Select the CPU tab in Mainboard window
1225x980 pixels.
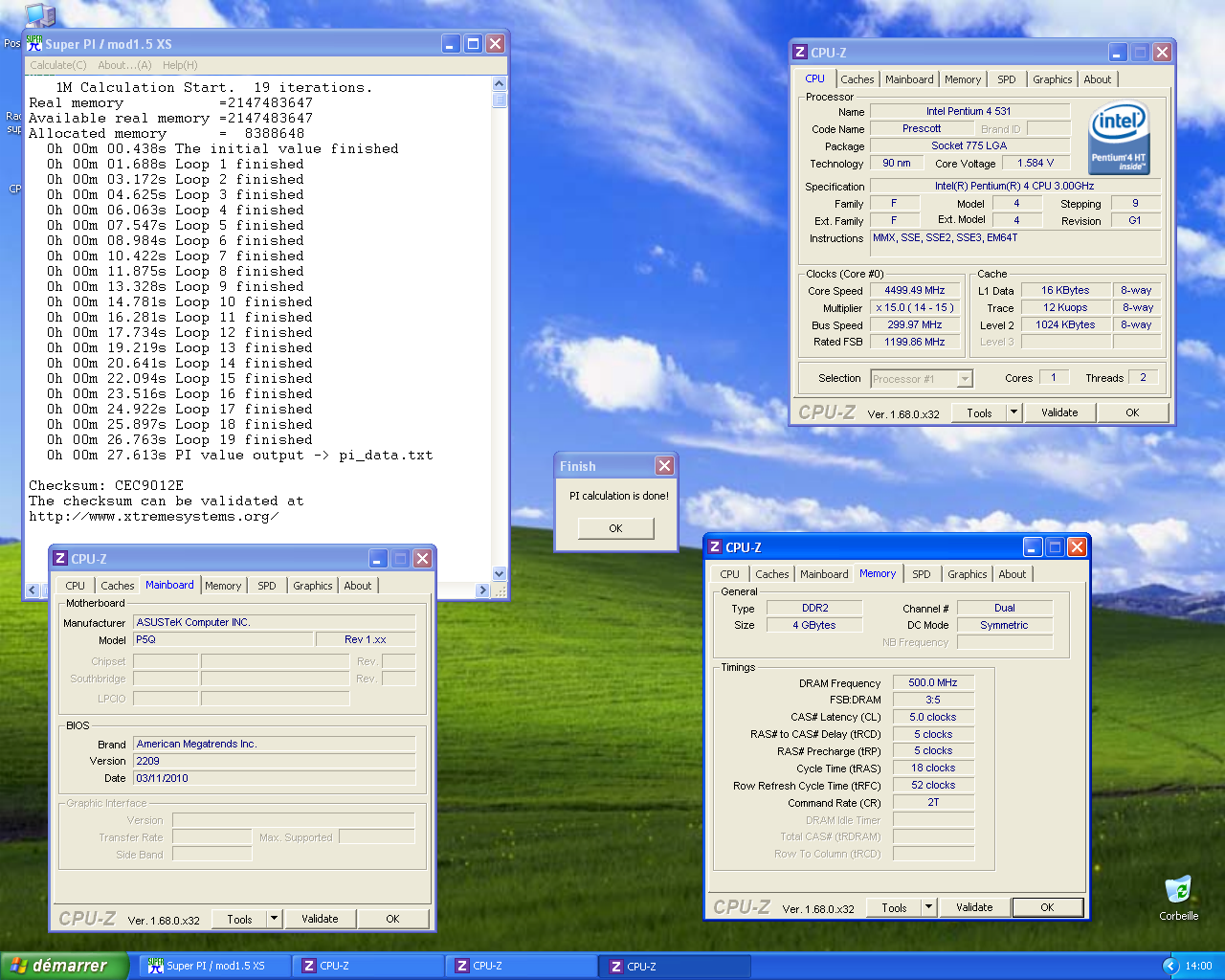click(76, 586)
